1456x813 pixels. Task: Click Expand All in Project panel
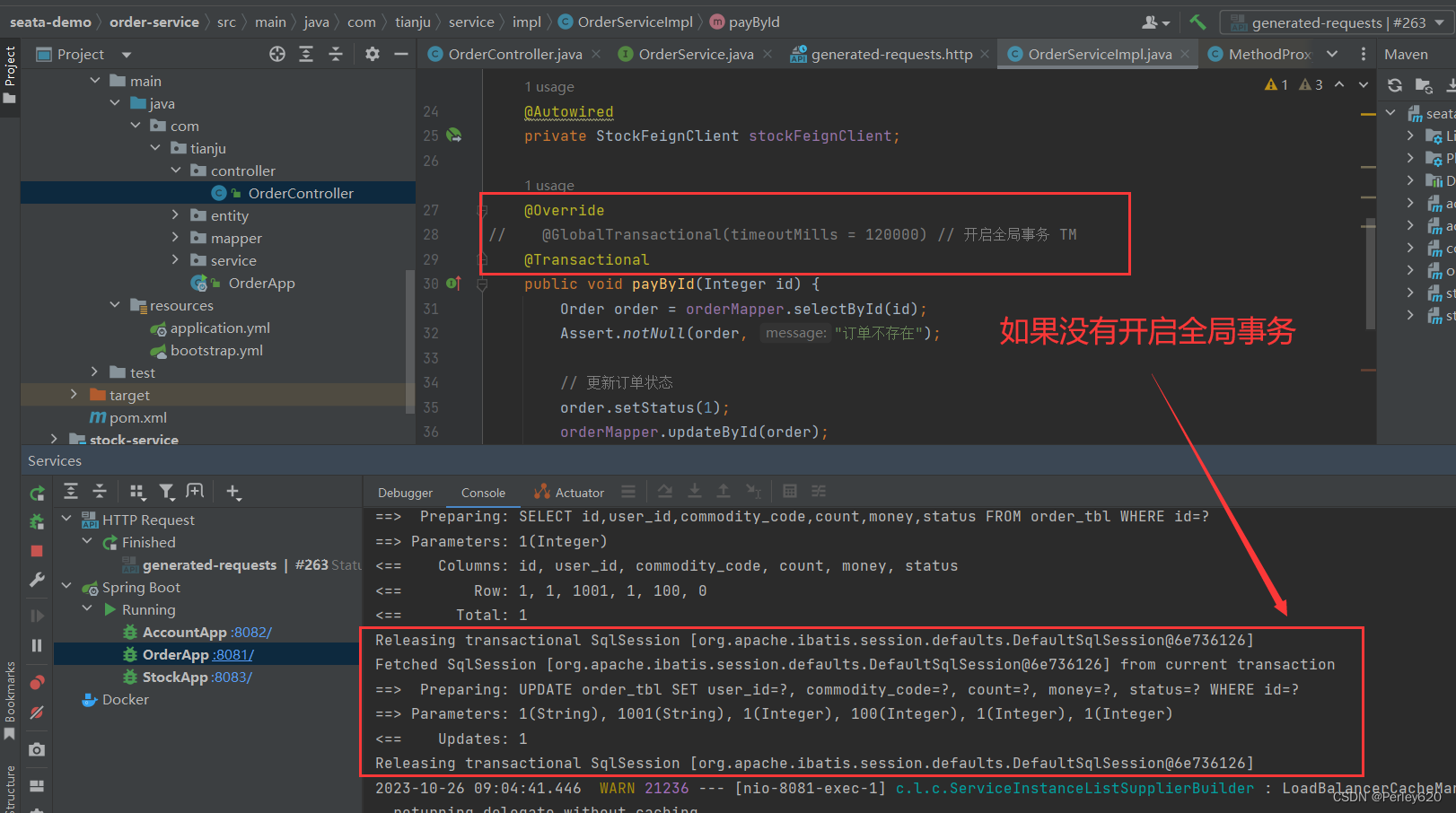306,54
